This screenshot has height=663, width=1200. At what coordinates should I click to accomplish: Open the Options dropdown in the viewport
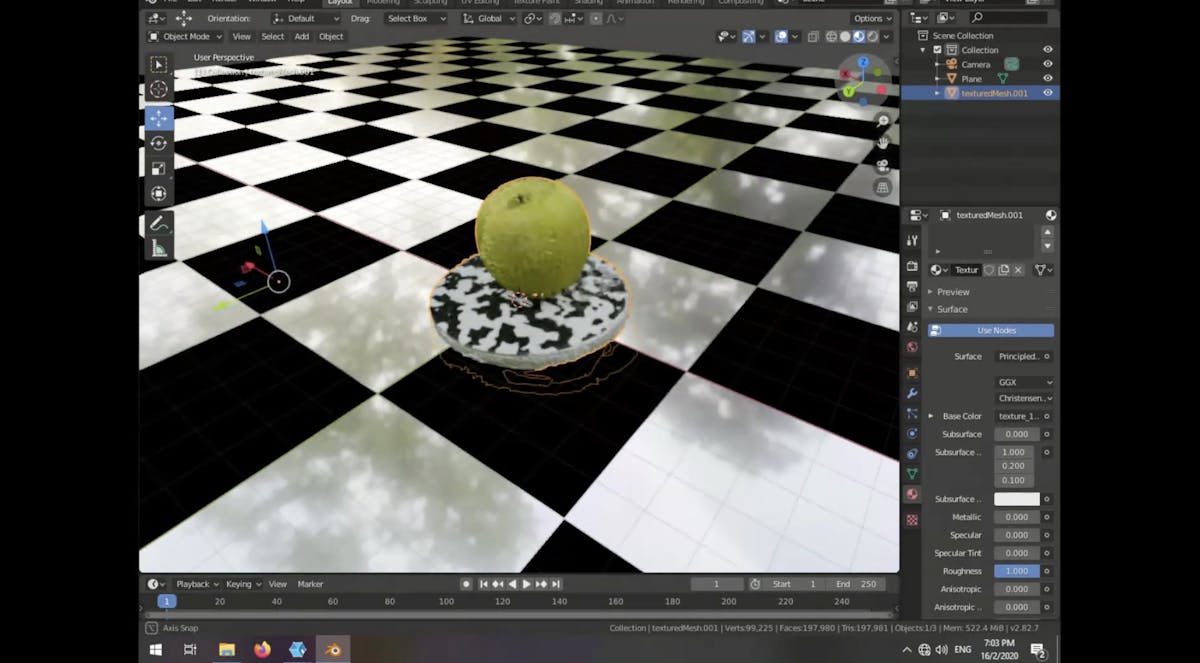(872, 18)
